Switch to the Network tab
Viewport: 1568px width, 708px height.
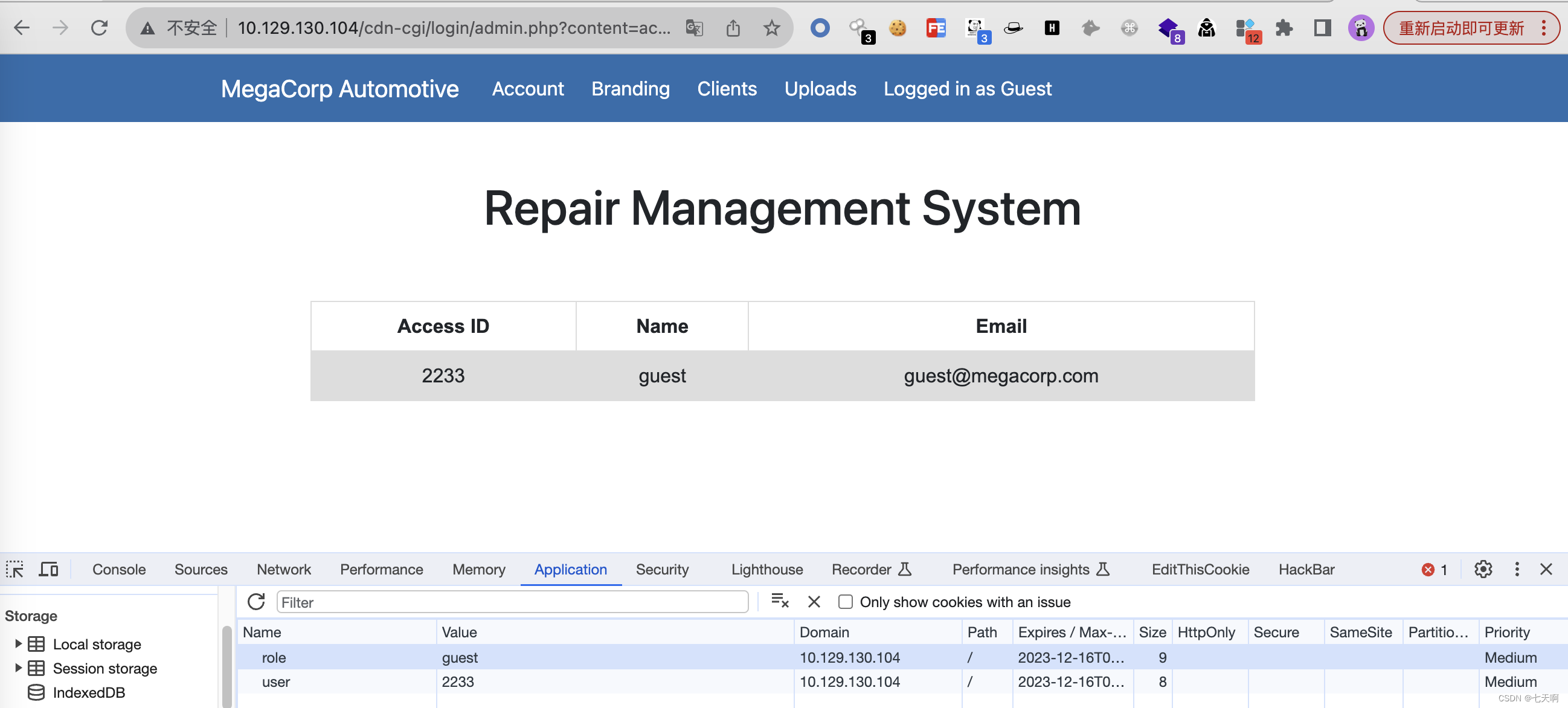[284, 569]
